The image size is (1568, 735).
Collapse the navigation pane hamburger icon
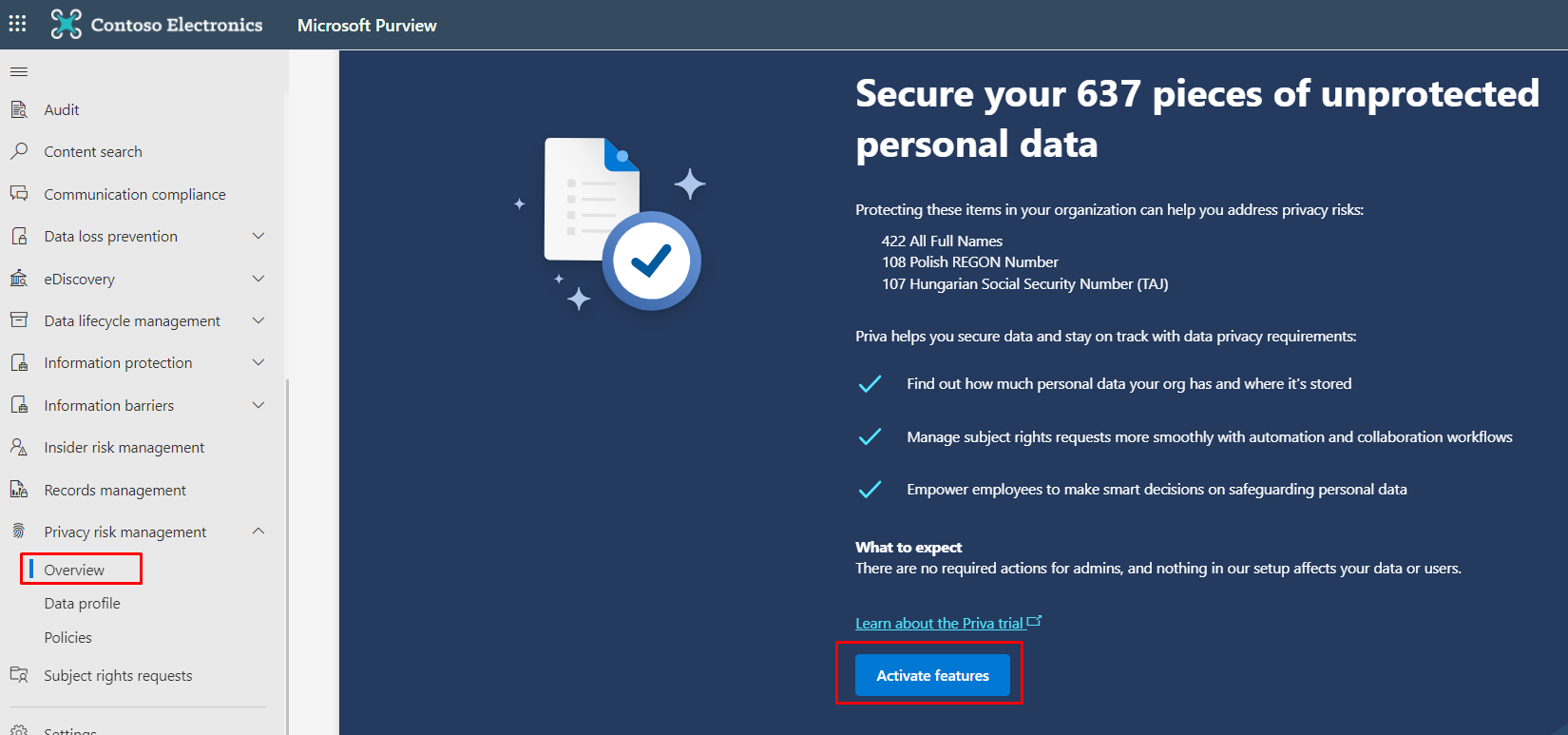[19, 71]
